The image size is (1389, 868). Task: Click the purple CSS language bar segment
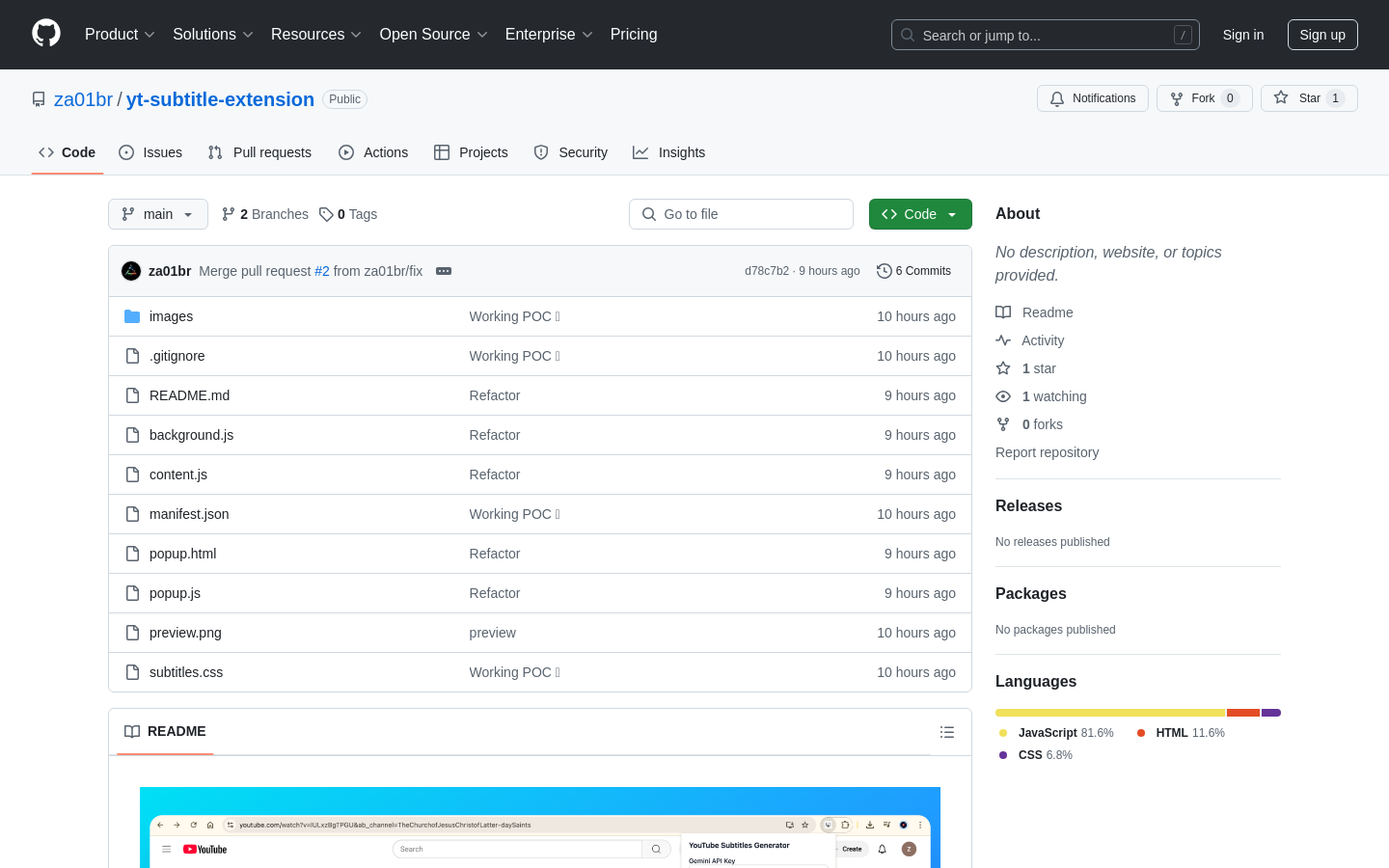click(1271, 713)
